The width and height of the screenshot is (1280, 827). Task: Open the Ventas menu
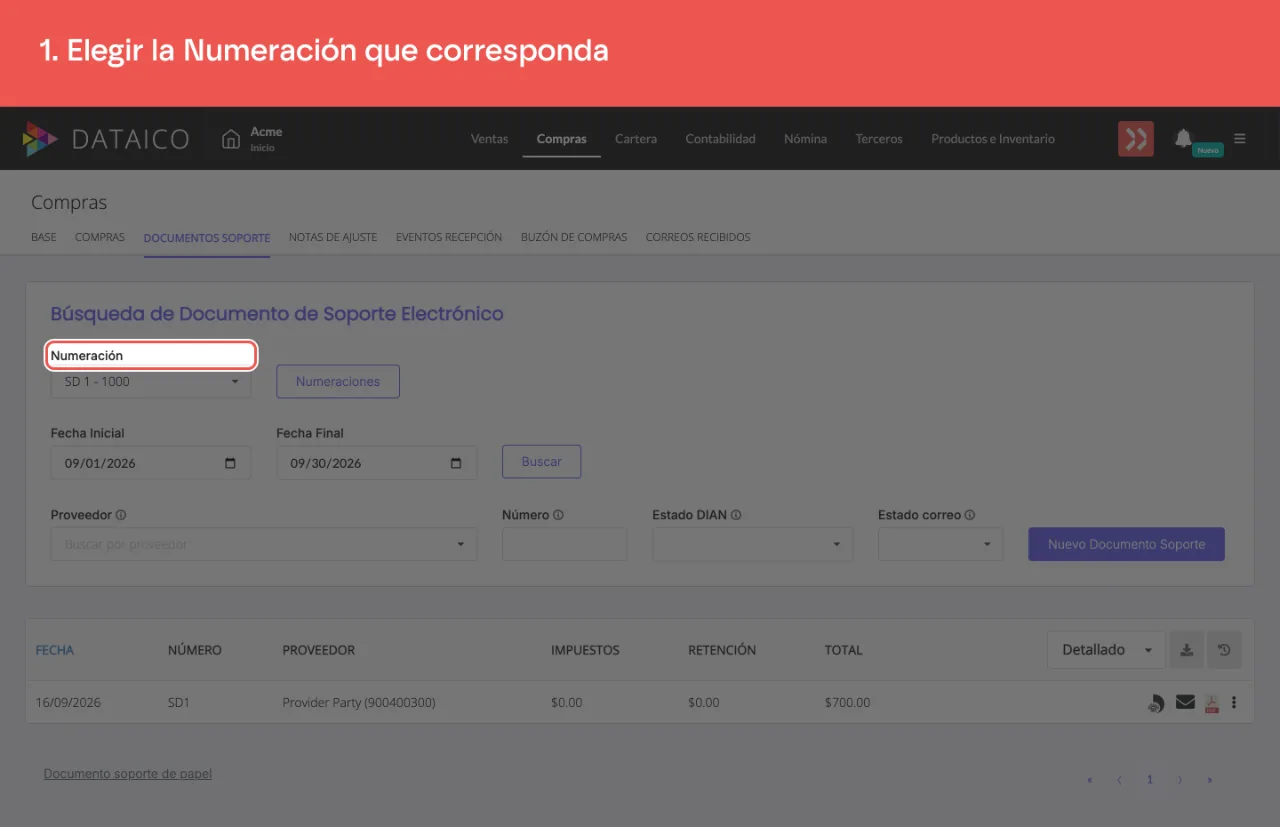(x=490, y=139)
